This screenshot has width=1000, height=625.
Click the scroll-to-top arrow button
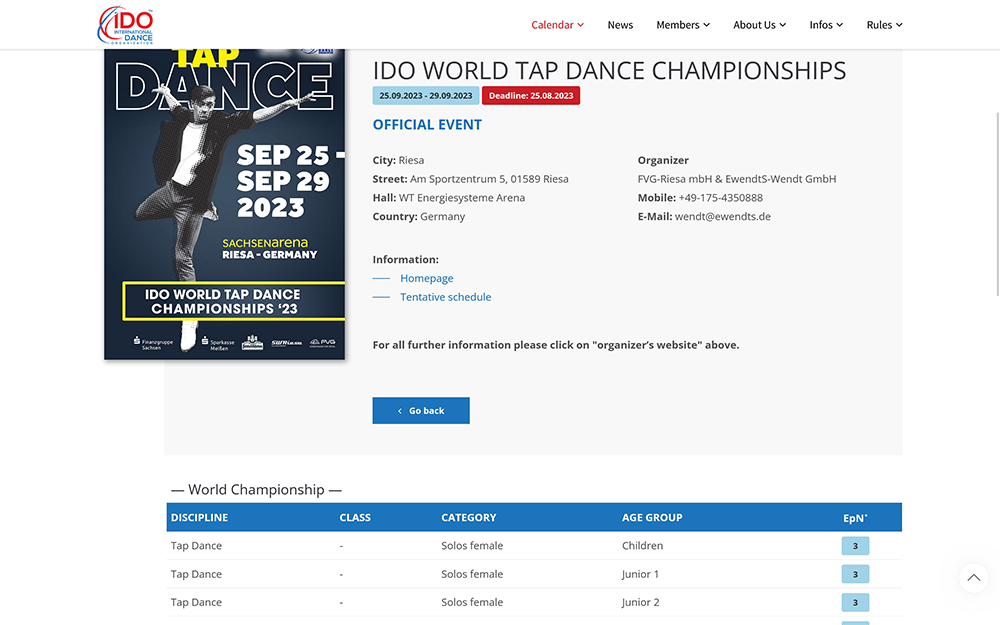973,578
